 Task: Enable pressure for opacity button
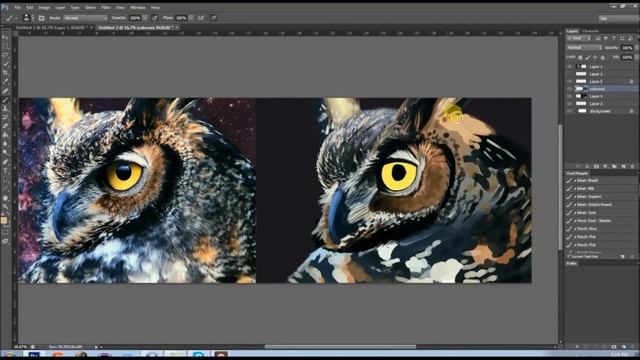(155, 18)
